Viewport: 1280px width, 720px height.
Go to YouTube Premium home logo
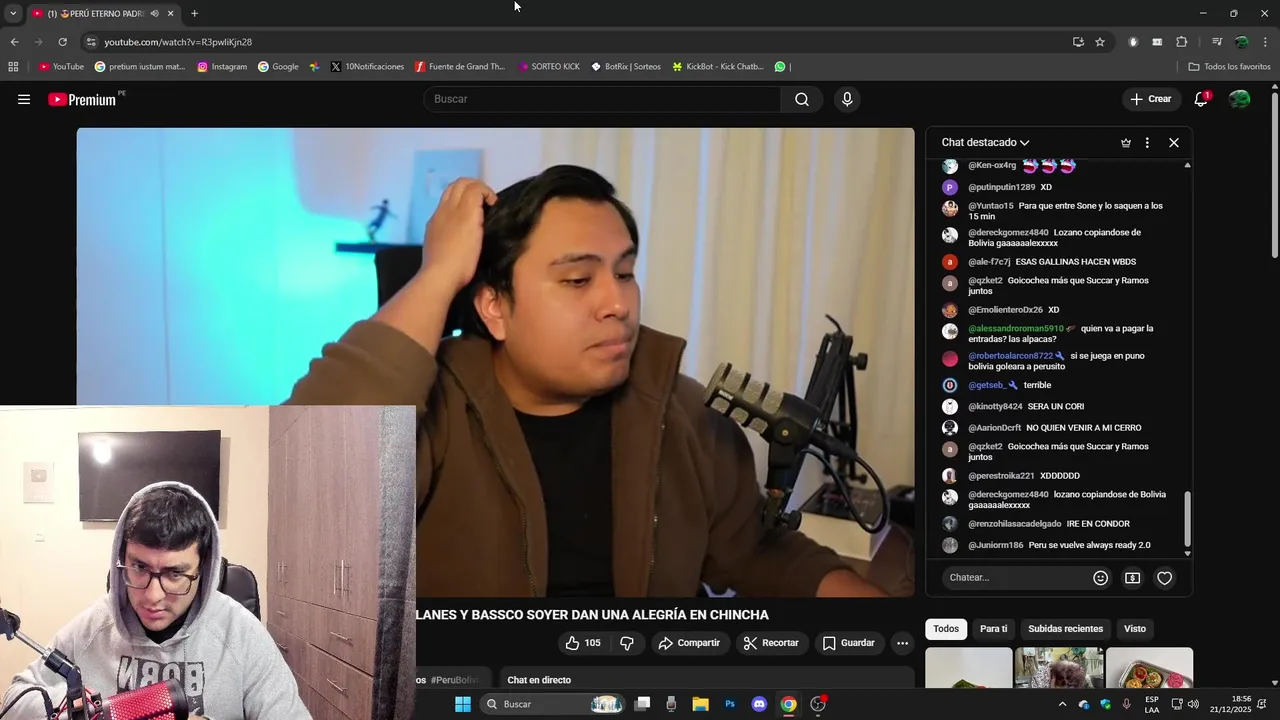click(x=82, y=99)
